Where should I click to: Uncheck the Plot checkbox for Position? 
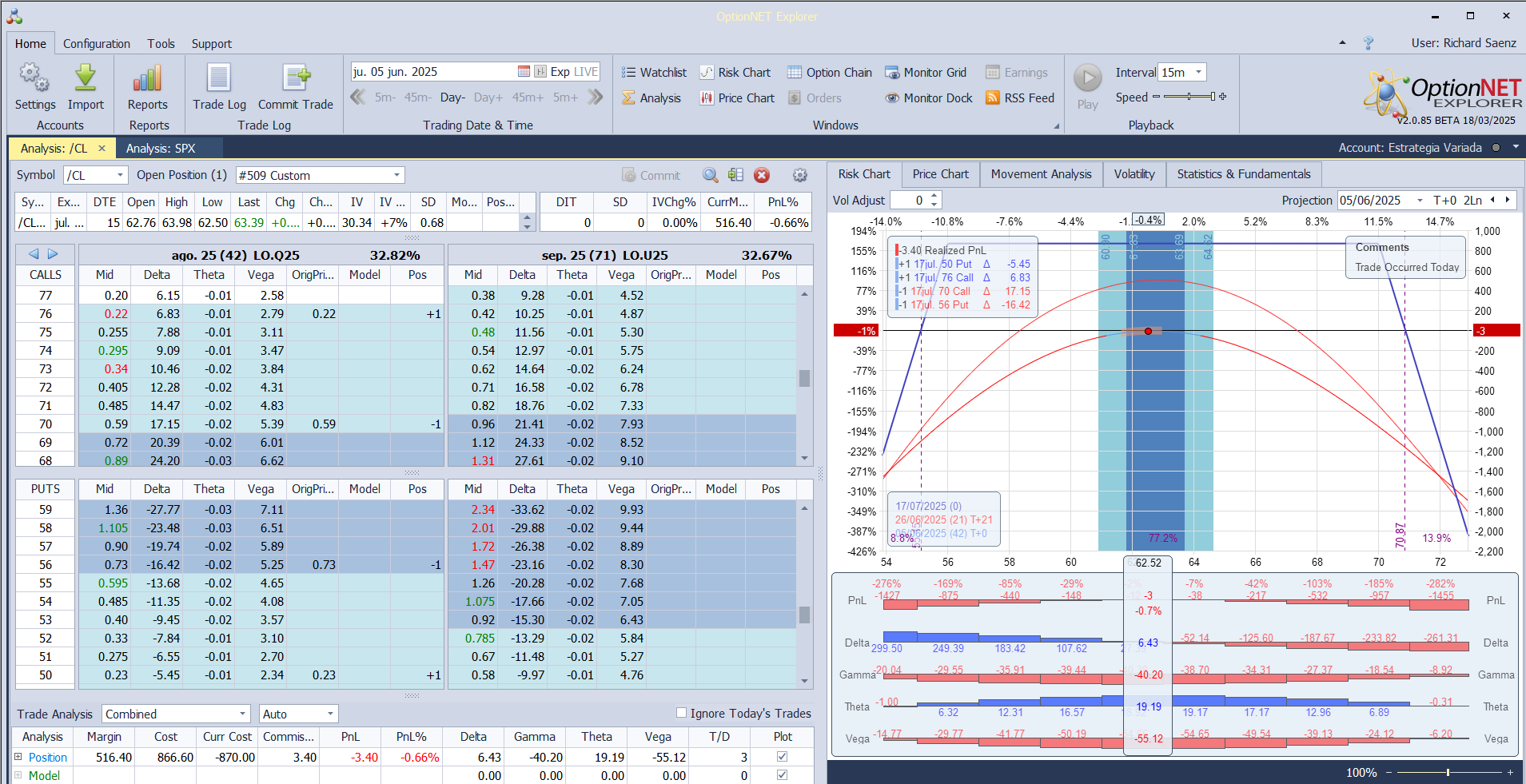click(782, 757)
